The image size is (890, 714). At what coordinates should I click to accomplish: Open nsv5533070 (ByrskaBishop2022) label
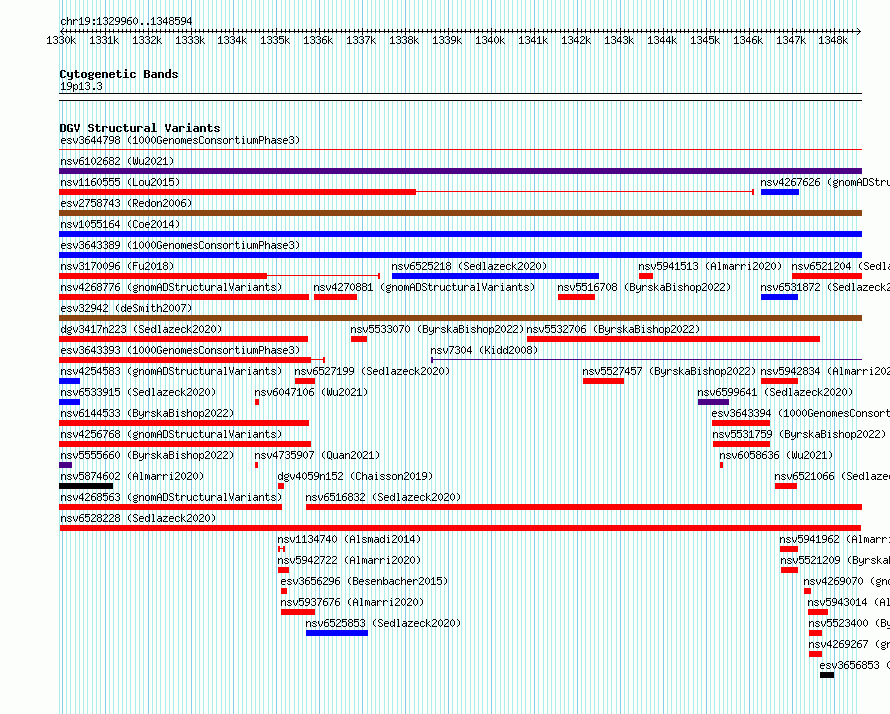pos(437,329)
